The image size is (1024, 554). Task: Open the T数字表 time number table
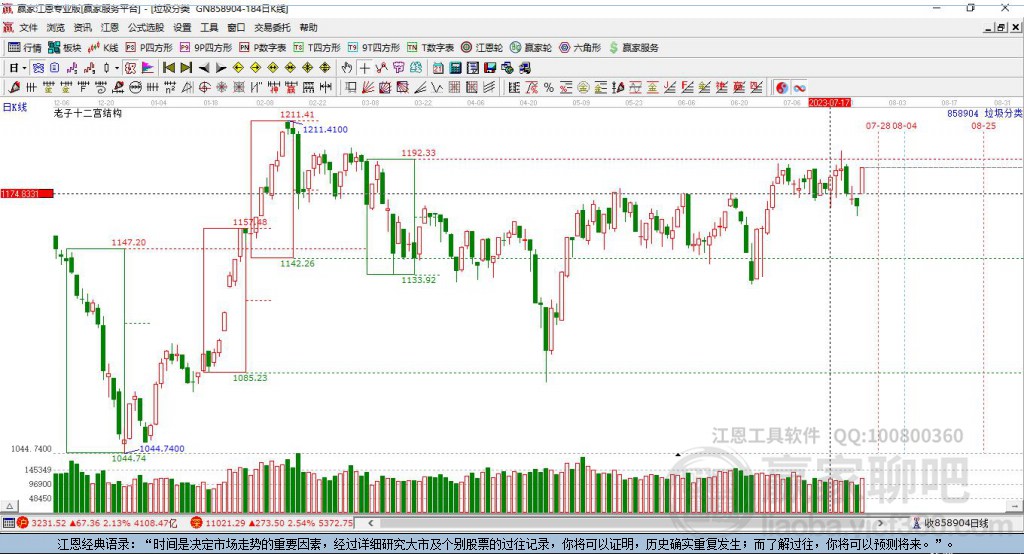[430, 48]
